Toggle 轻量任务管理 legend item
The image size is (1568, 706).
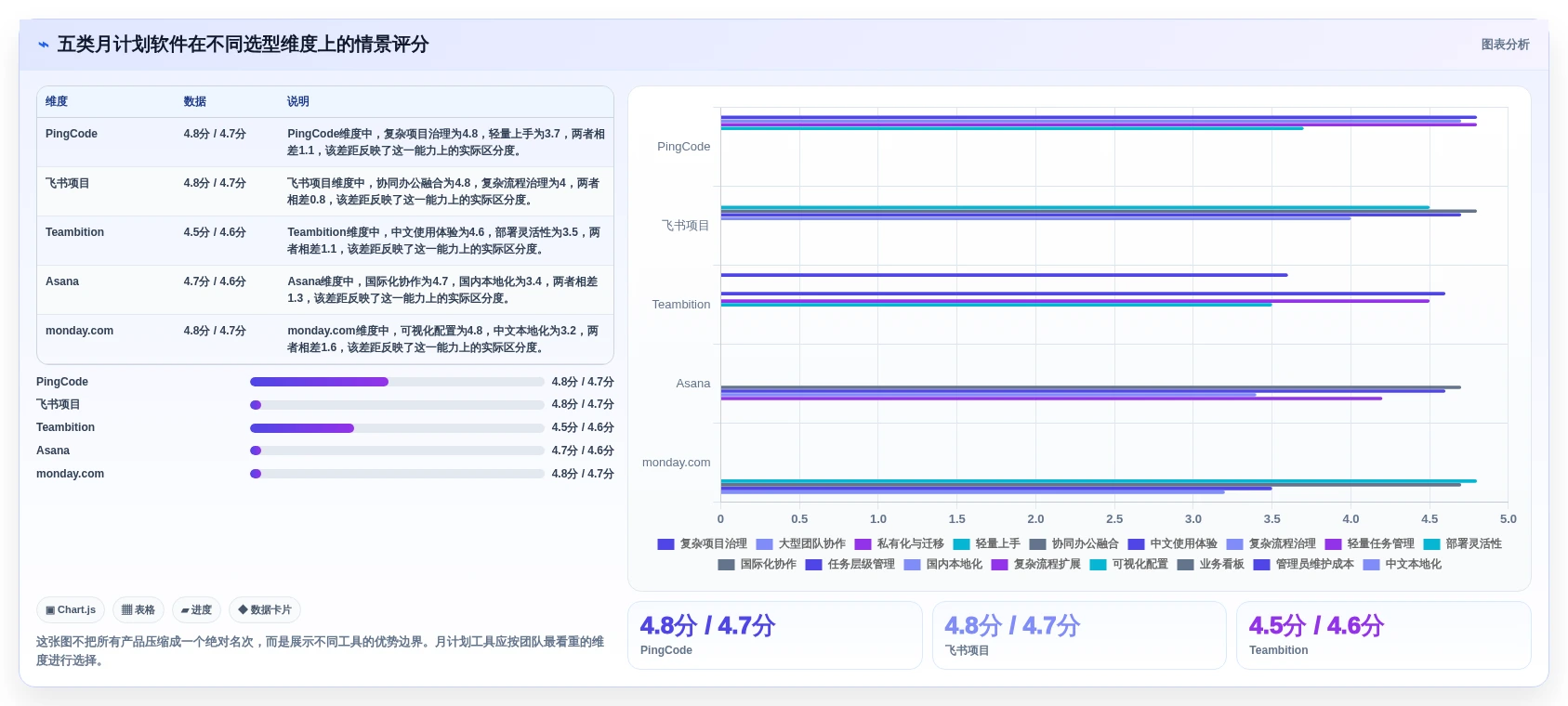click(1369, 544)
